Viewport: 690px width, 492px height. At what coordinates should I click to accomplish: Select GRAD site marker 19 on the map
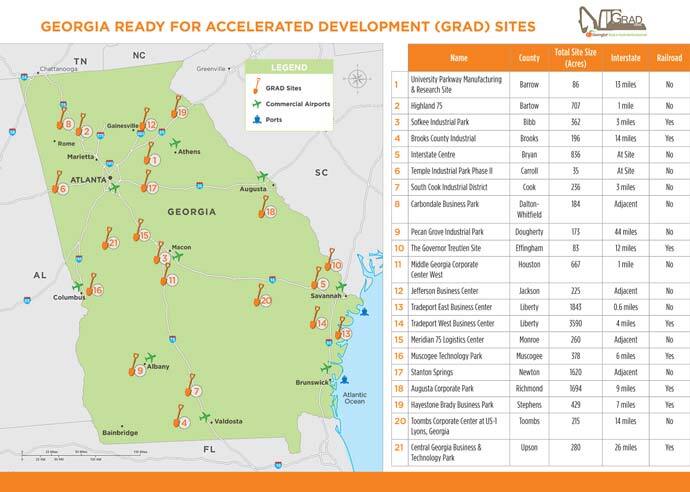[180, 107]
